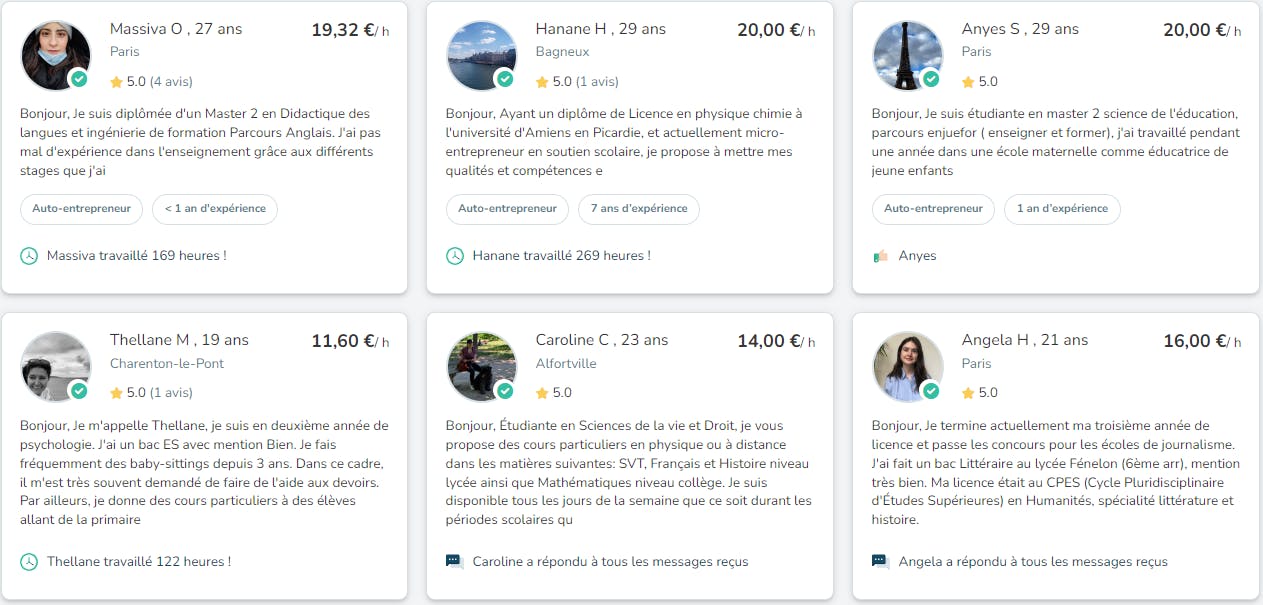Viewport: 1263px width, 605px height.
Task: View Thellane's "(1 avis)" review count
Action: (x=172, y=393)
